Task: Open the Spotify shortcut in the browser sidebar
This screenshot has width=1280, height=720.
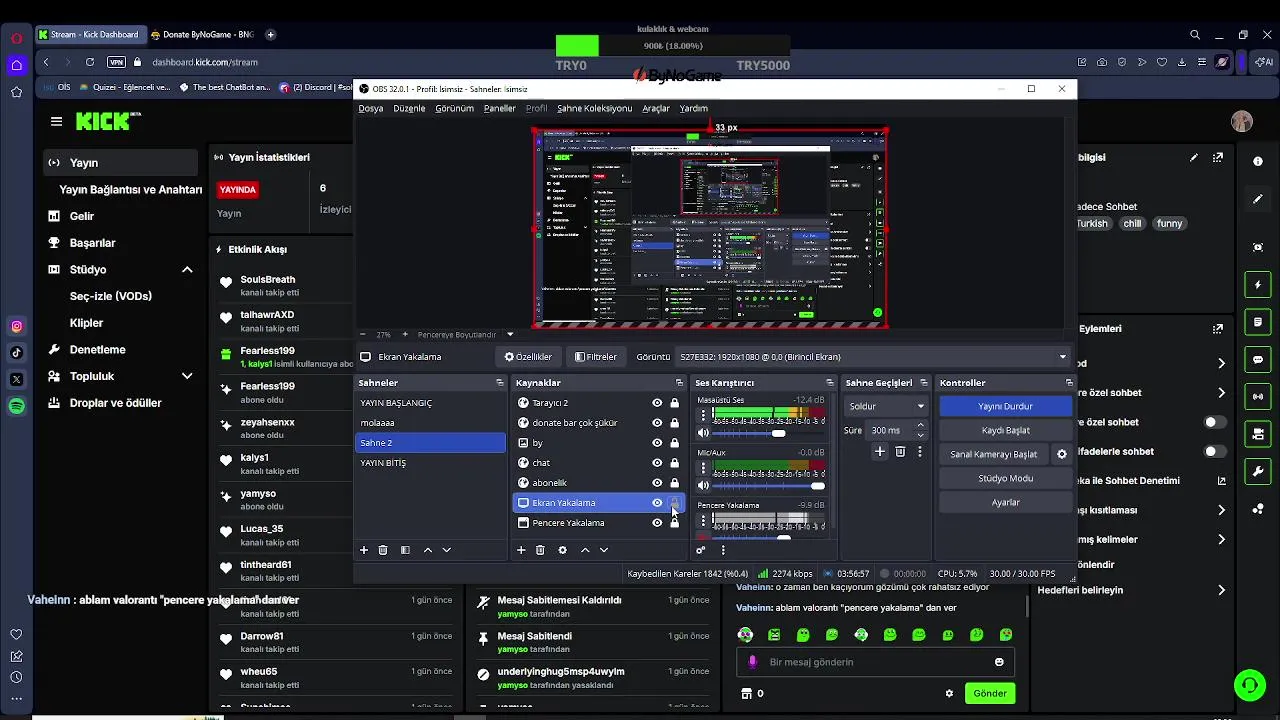Action: coord(16,406)
